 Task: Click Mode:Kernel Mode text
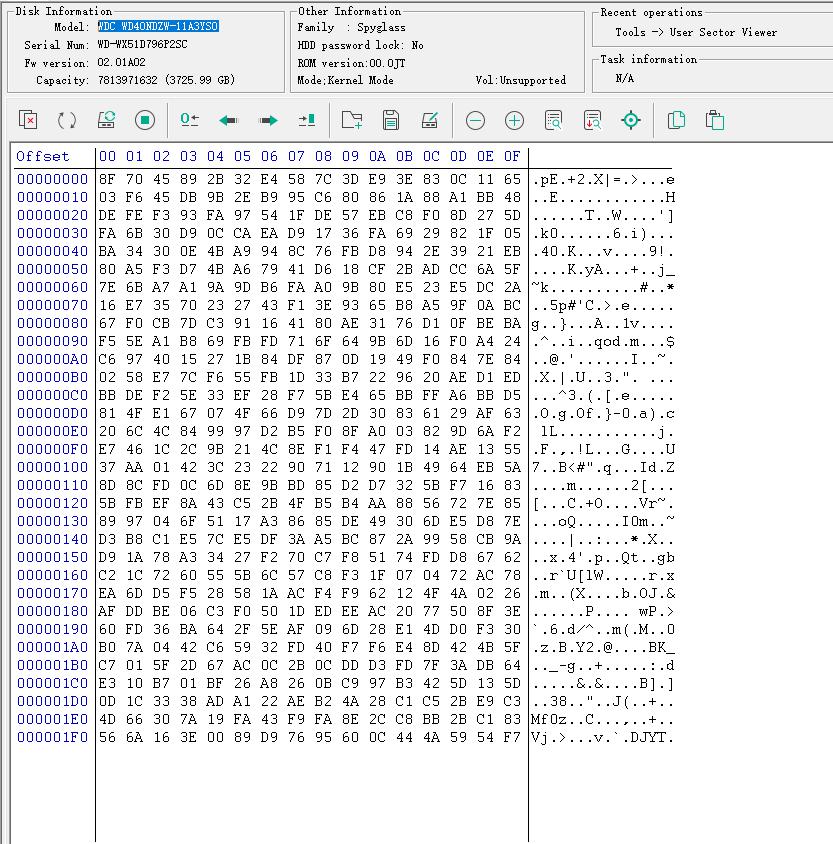click(x=345, y=80)
